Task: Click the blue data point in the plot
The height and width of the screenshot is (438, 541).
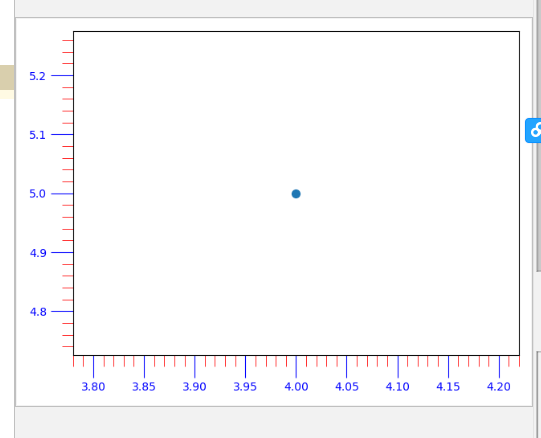Action: [296, 194]
